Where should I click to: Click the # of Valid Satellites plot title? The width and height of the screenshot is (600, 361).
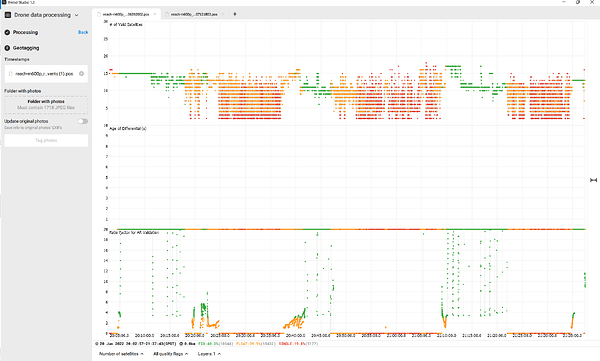tap(126, 25)
